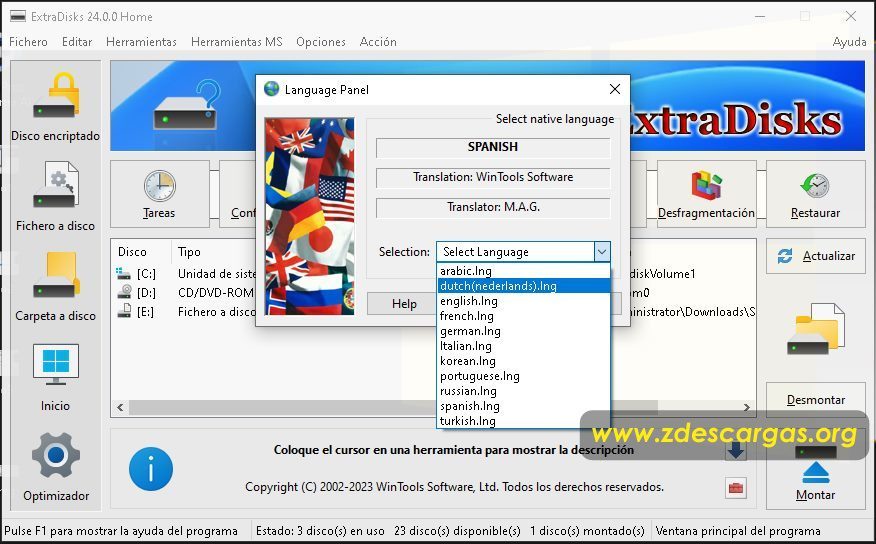
Task: Click the right scroll arrow of disk list
Action: pyautogui.click(x=746, y=408)
